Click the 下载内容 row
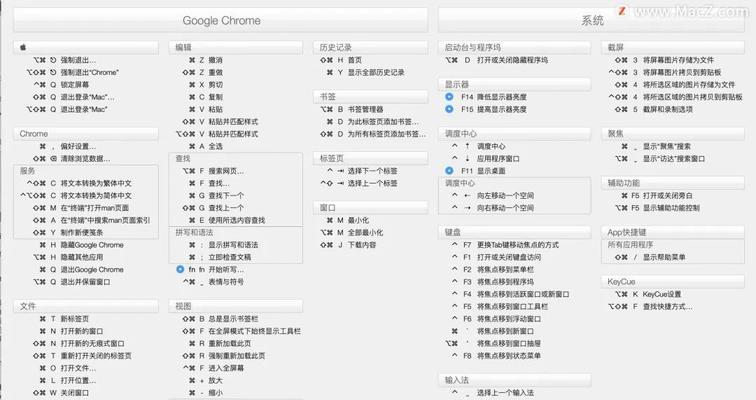The width and height of the screenshot is (756, 400). pos(348,245)
